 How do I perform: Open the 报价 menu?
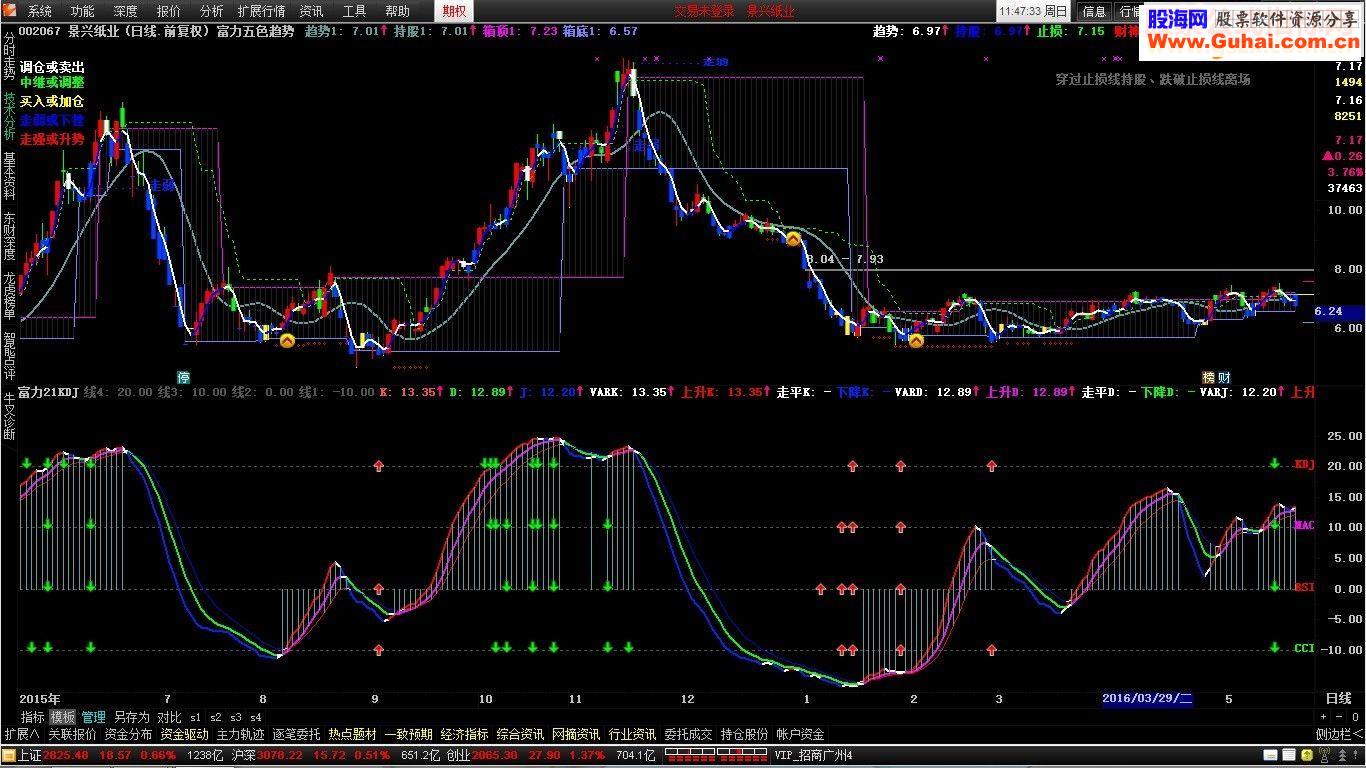click(169, 11)
